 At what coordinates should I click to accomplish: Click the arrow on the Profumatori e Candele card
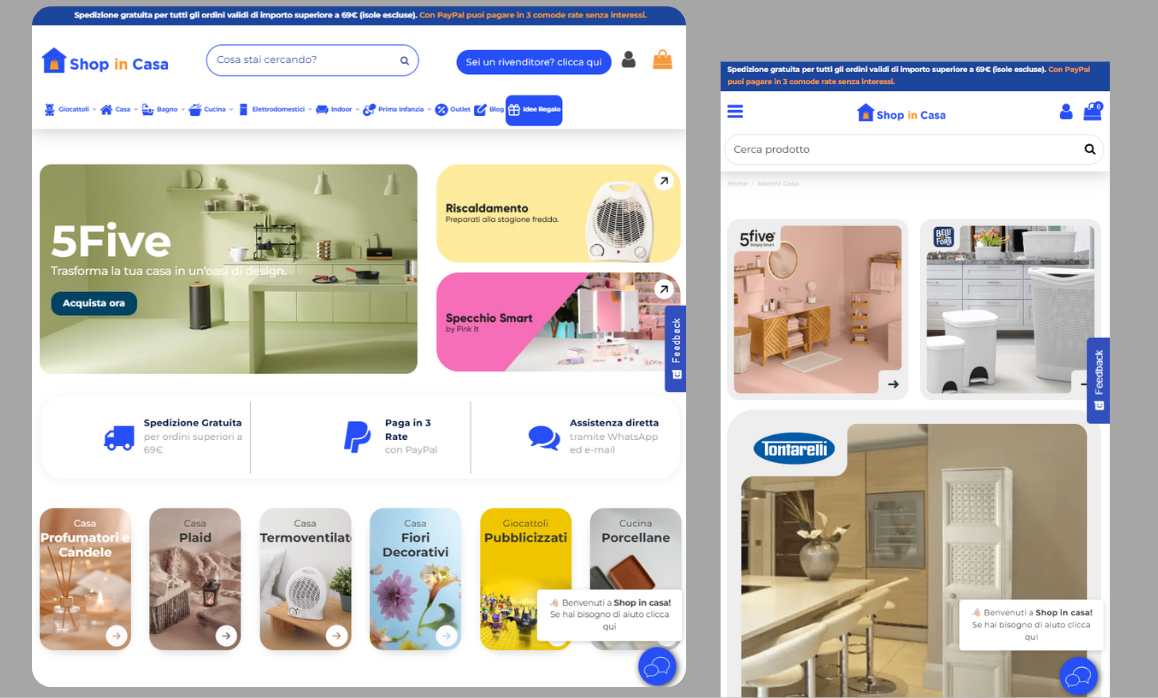click(116, 635)
